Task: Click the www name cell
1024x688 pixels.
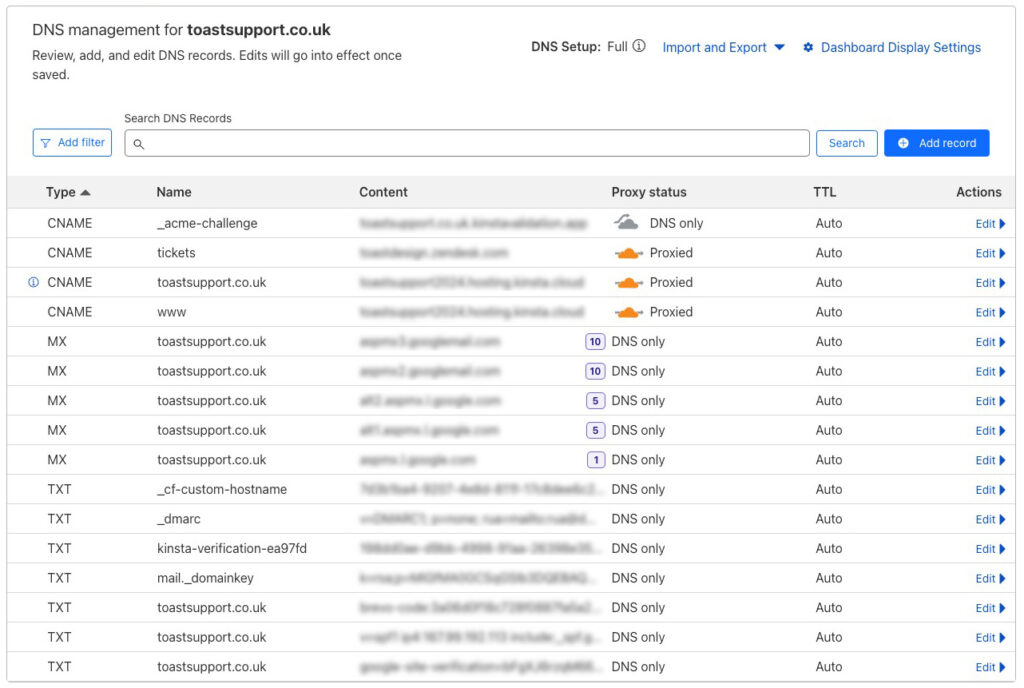Action: pyautogui.click(x=171, y=312)
